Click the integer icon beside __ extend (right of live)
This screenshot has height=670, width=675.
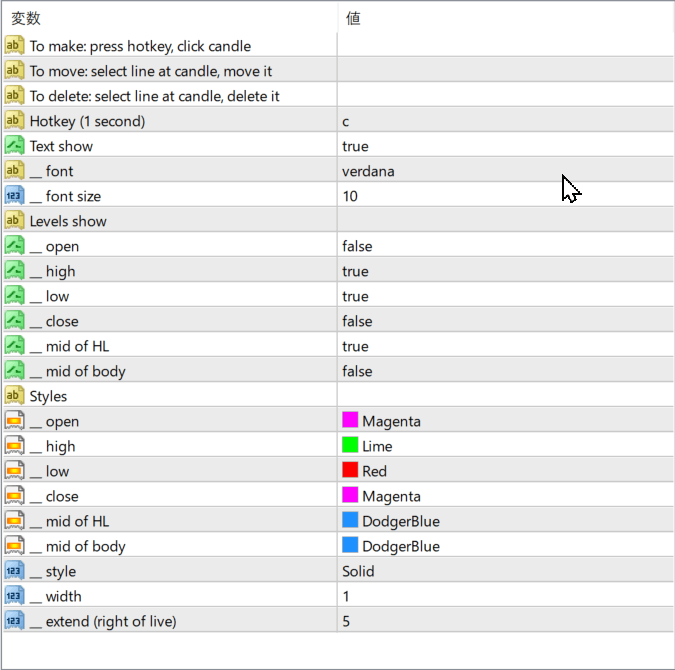[14, 621]
